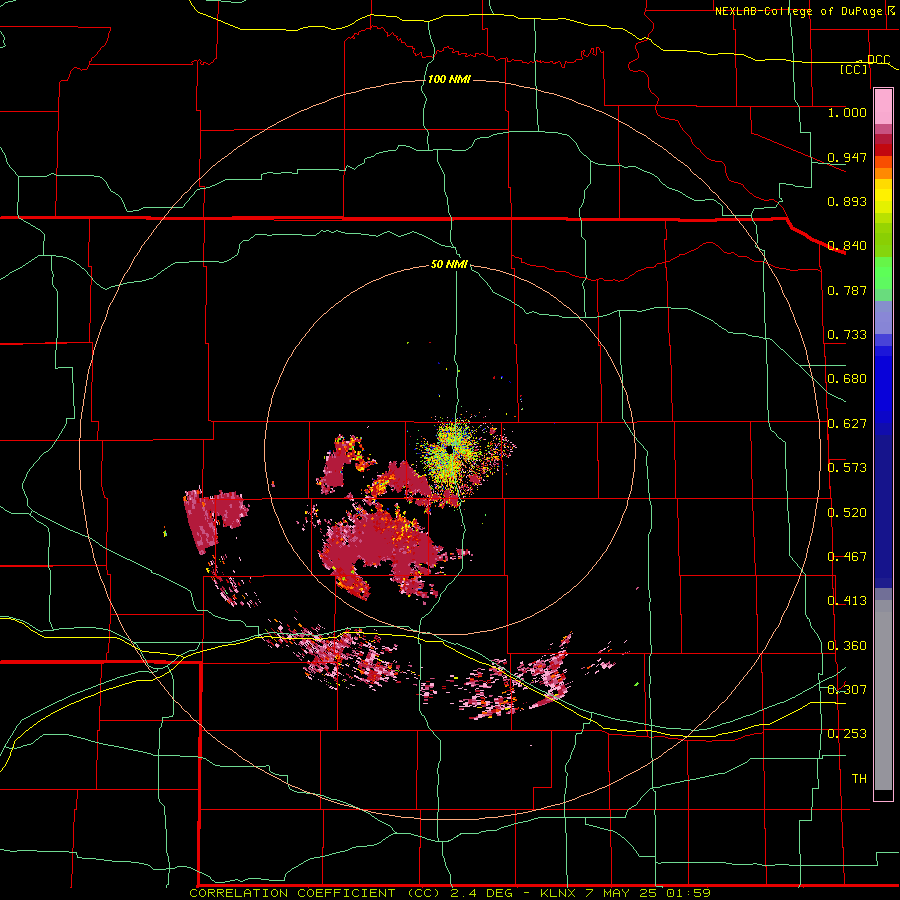Screen dimensions: 900x900
Task: Select the 0.360 scale value
Action: [x=847, y=646]
